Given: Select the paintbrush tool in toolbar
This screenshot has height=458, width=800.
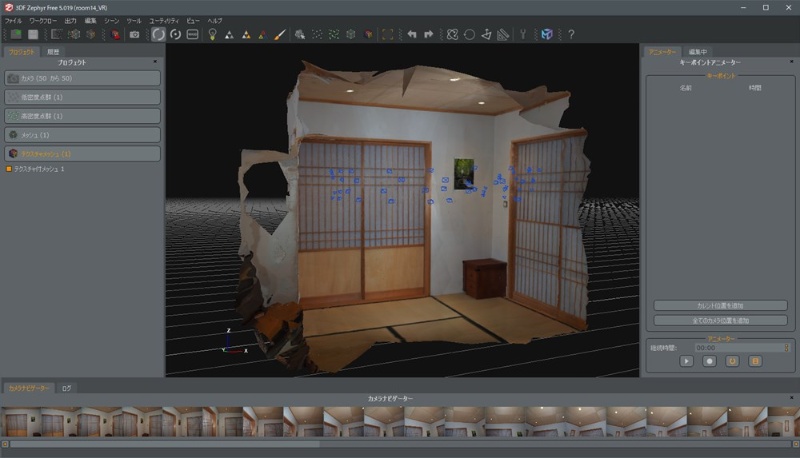Looking at the screenshot, I should [280, 34].
